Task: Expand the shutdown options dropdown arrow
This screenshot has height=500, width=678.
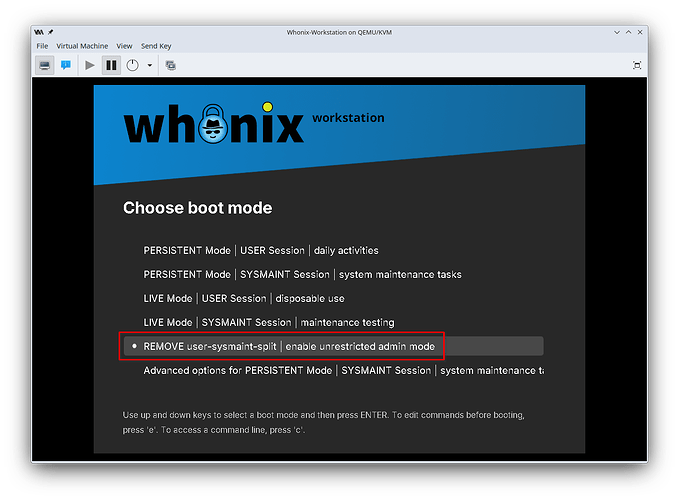Action: [x=150, y=65]
